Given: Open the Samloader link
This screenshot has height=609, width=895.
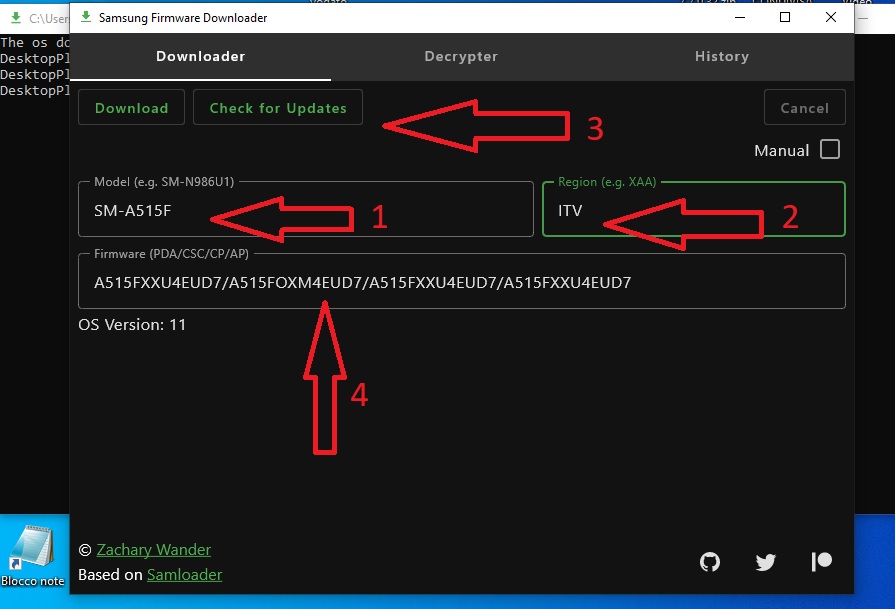Looking at the screenshot, I should coord(184,575).
